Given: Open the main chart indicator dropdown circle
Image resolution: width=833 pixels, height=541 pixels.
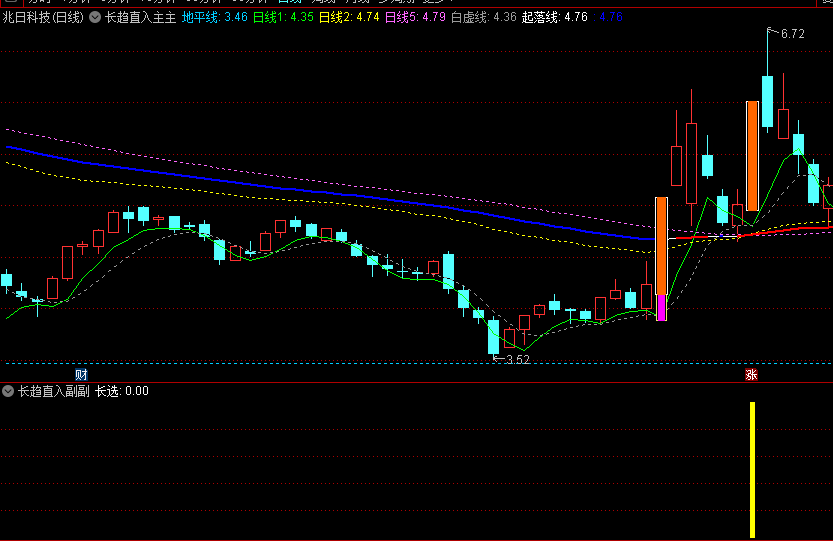Looking at the screenshot, I should pyautogui.click(x=95, y=18).
